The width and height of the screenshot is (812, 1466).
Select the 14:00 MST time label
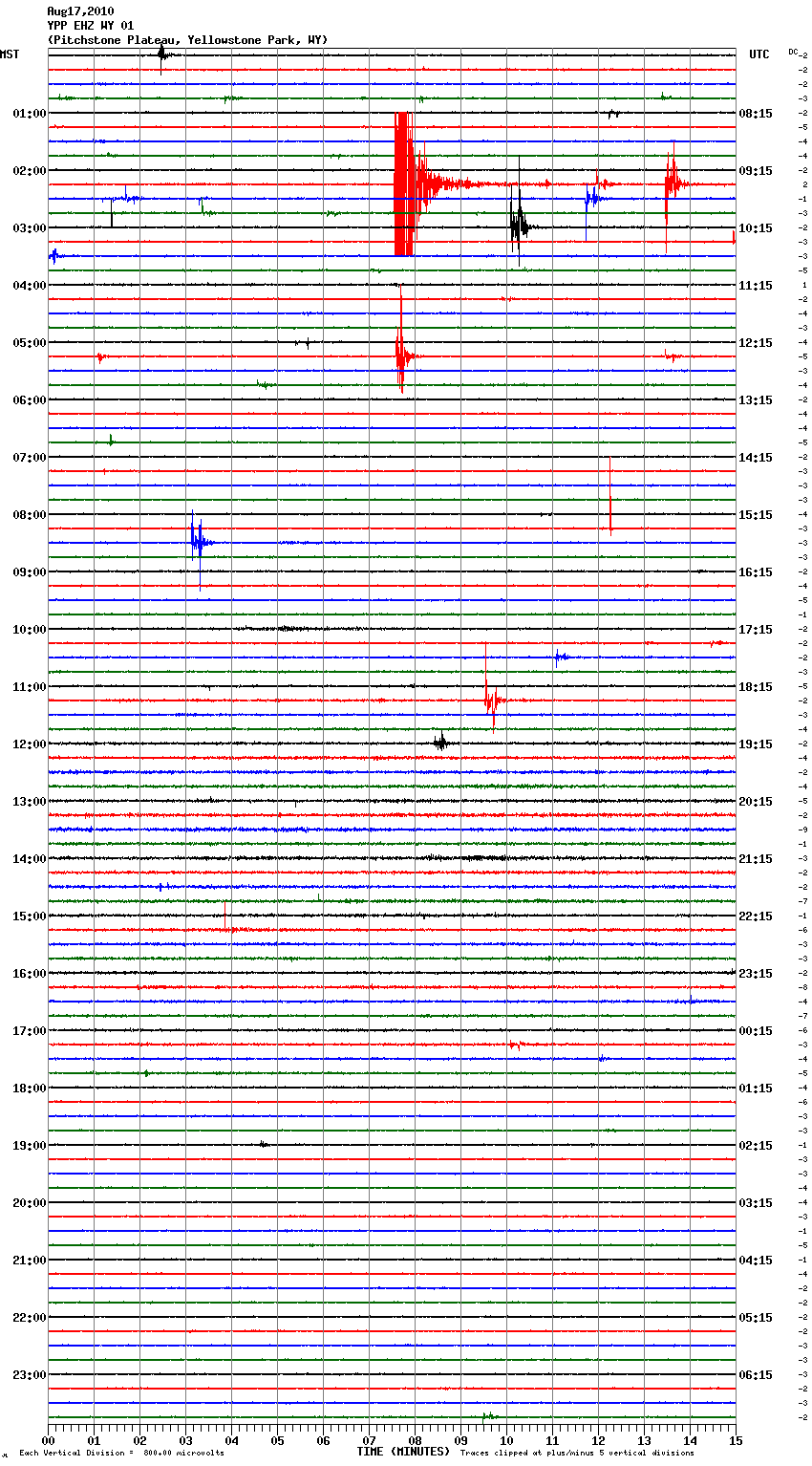[29, 858]
